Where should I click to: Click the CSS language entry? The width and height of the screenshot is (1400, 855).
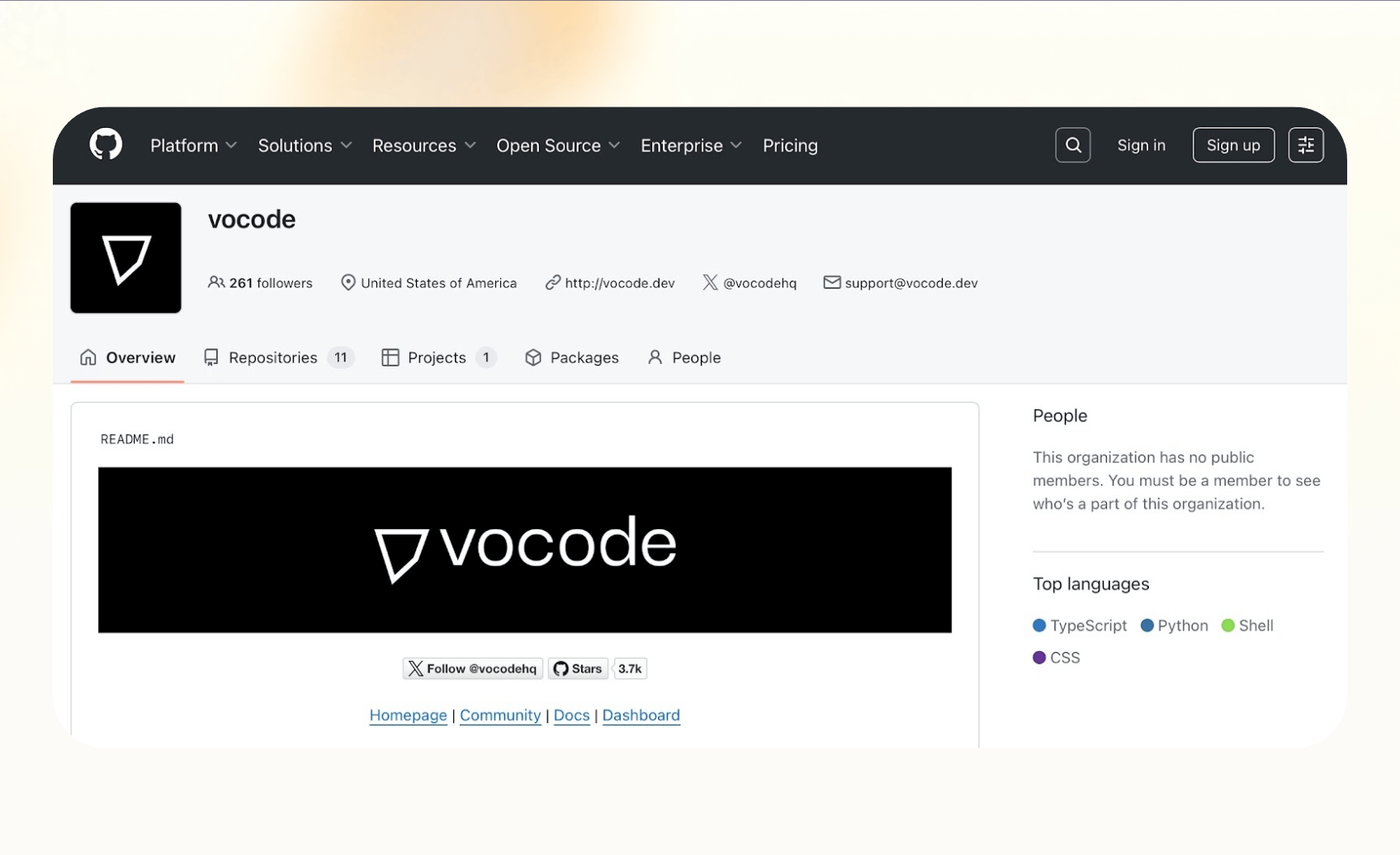pos(1057,658)
